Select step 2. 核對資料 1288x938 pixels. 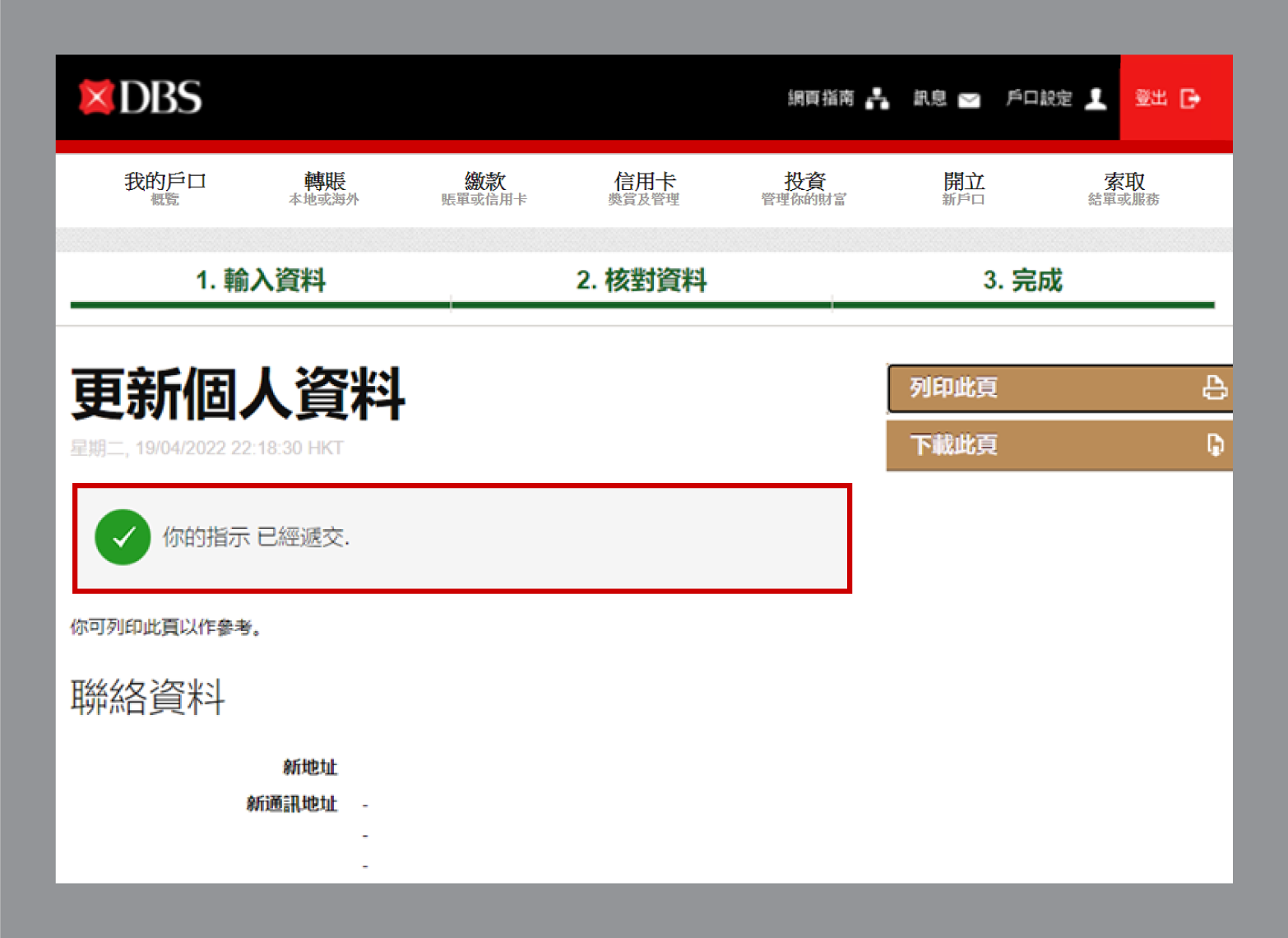(x=642, y=281)
